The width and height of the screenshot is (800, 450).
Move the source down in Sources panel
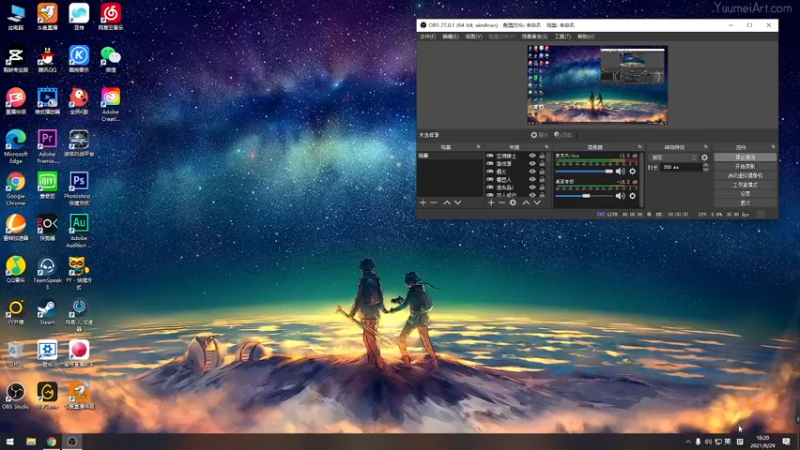(x=537, y=203)
